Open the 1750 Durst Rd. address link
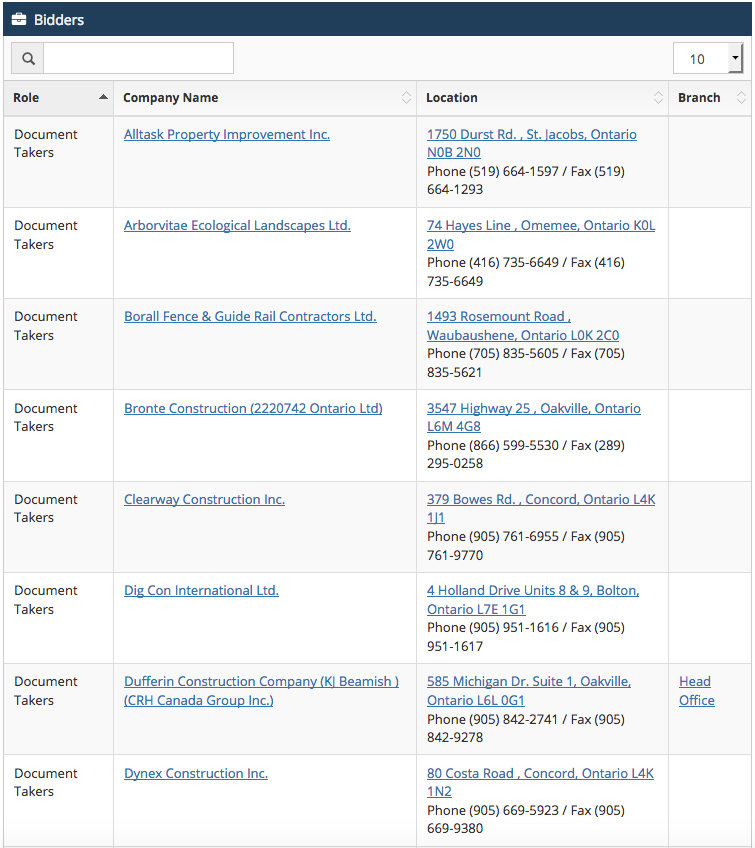755x848 pixels. [532, 143]
